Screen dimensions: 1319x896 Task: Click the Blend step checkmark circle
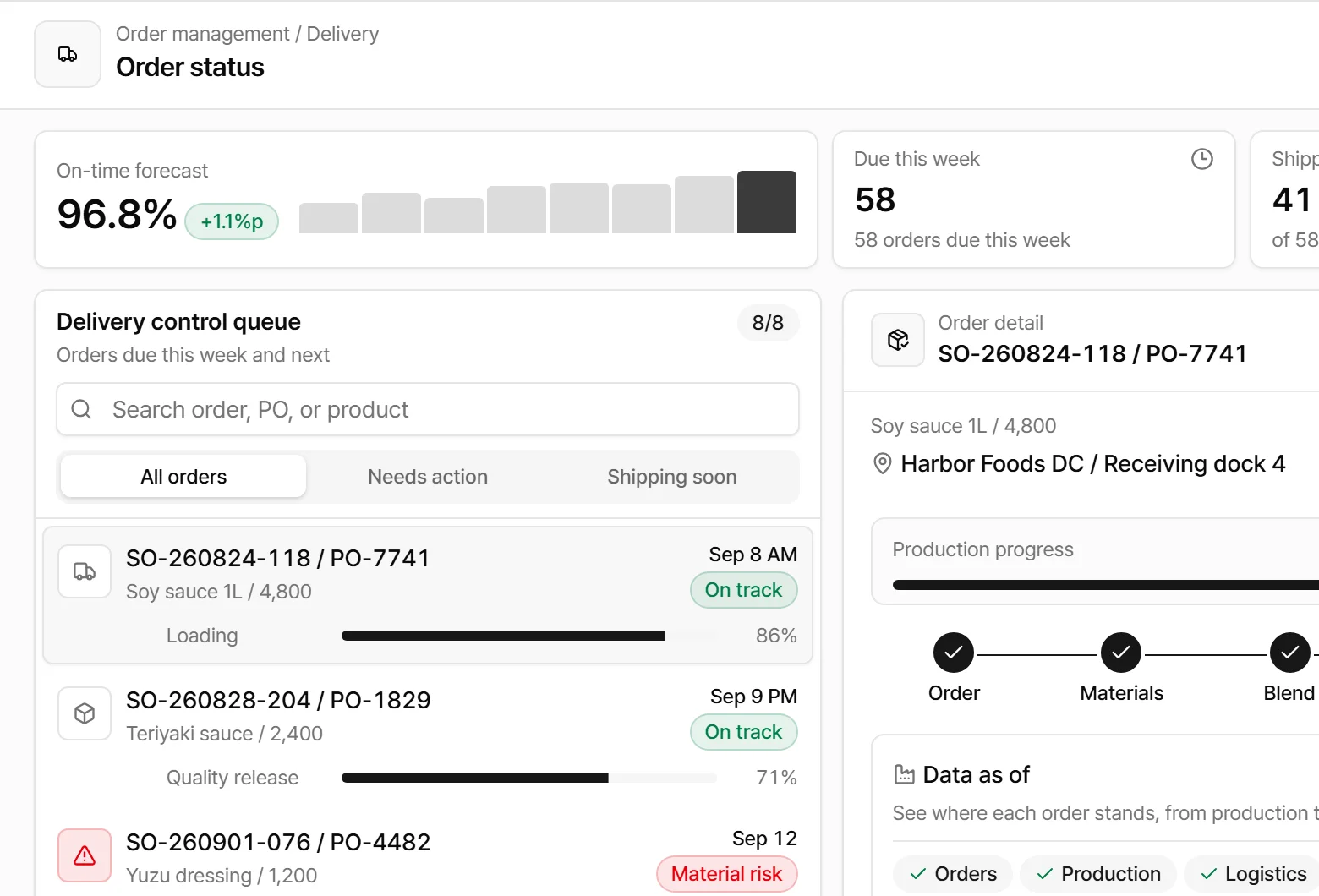[1289, 653]
